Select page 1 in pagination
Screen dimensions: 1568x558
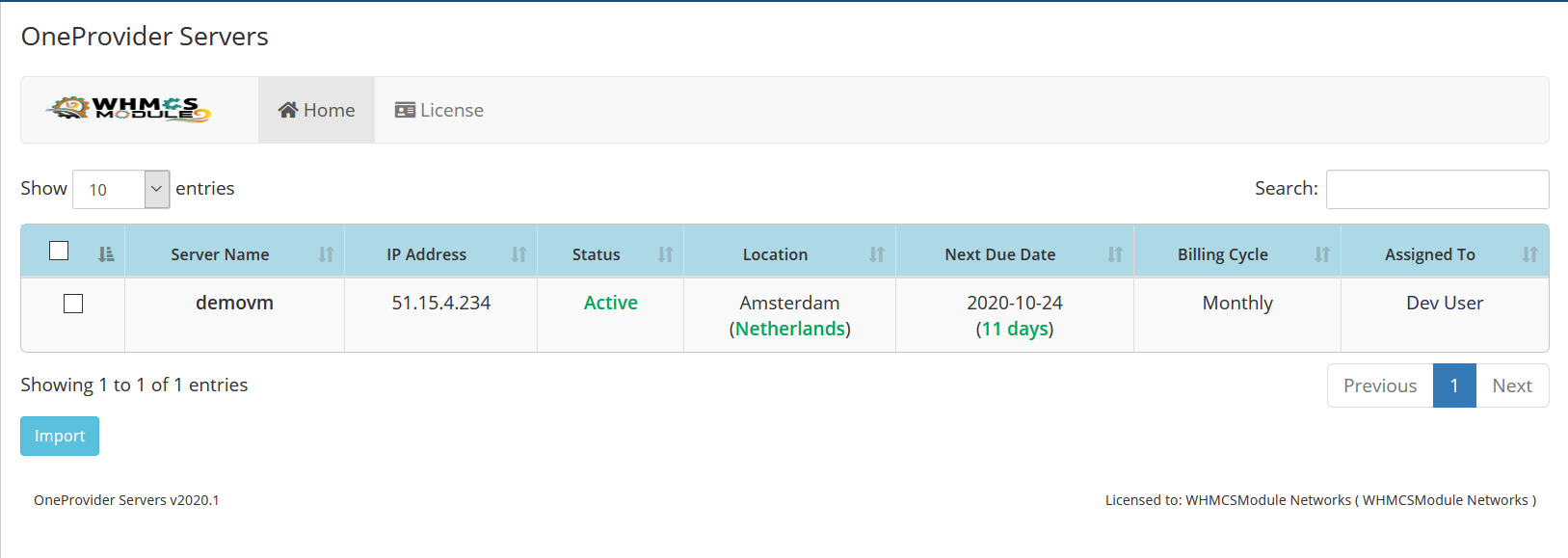click(1454, 385)
